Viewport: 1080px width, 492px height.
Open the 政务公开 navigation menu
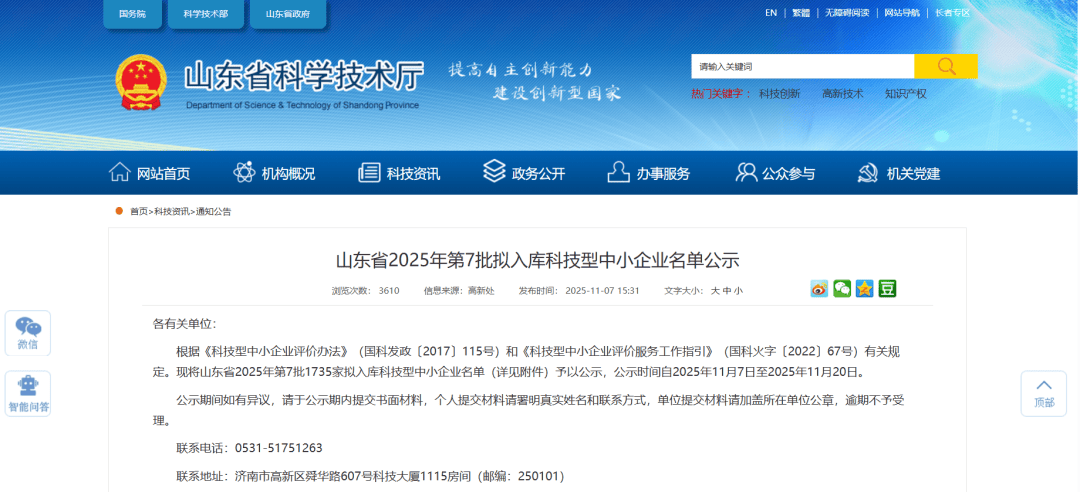click(524, 173)
